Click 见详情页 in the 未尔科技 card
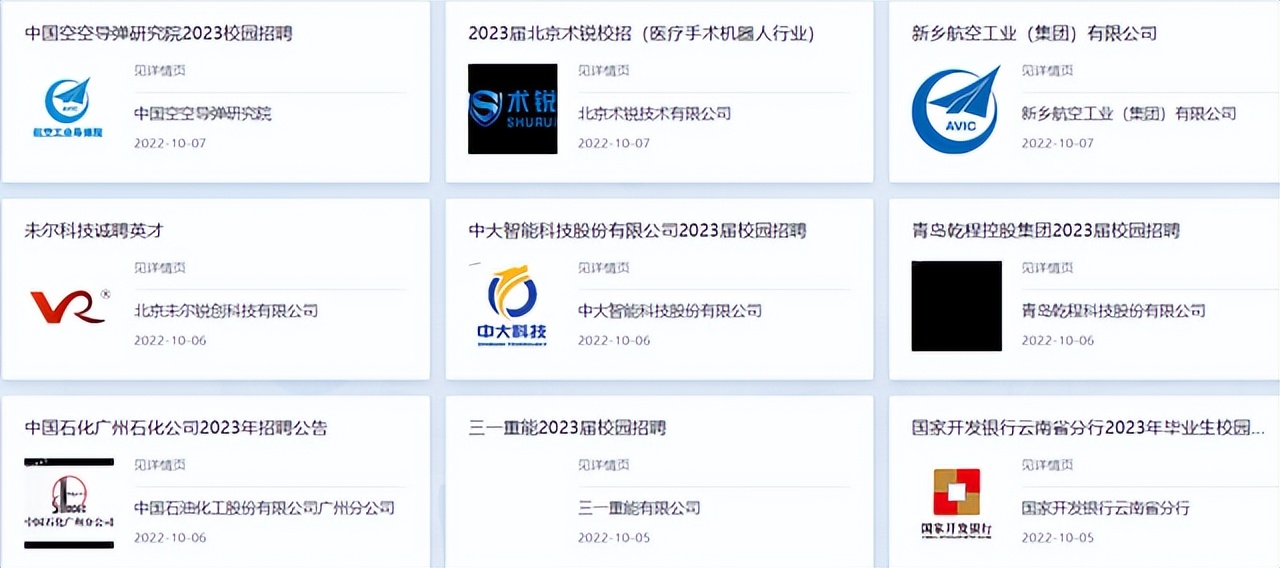 tap(160, 268)
